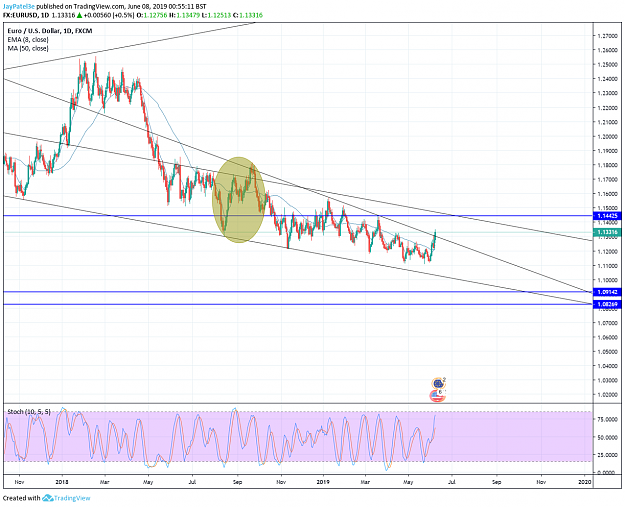Click the Sep label before 2020

click(x=496, y=482)
